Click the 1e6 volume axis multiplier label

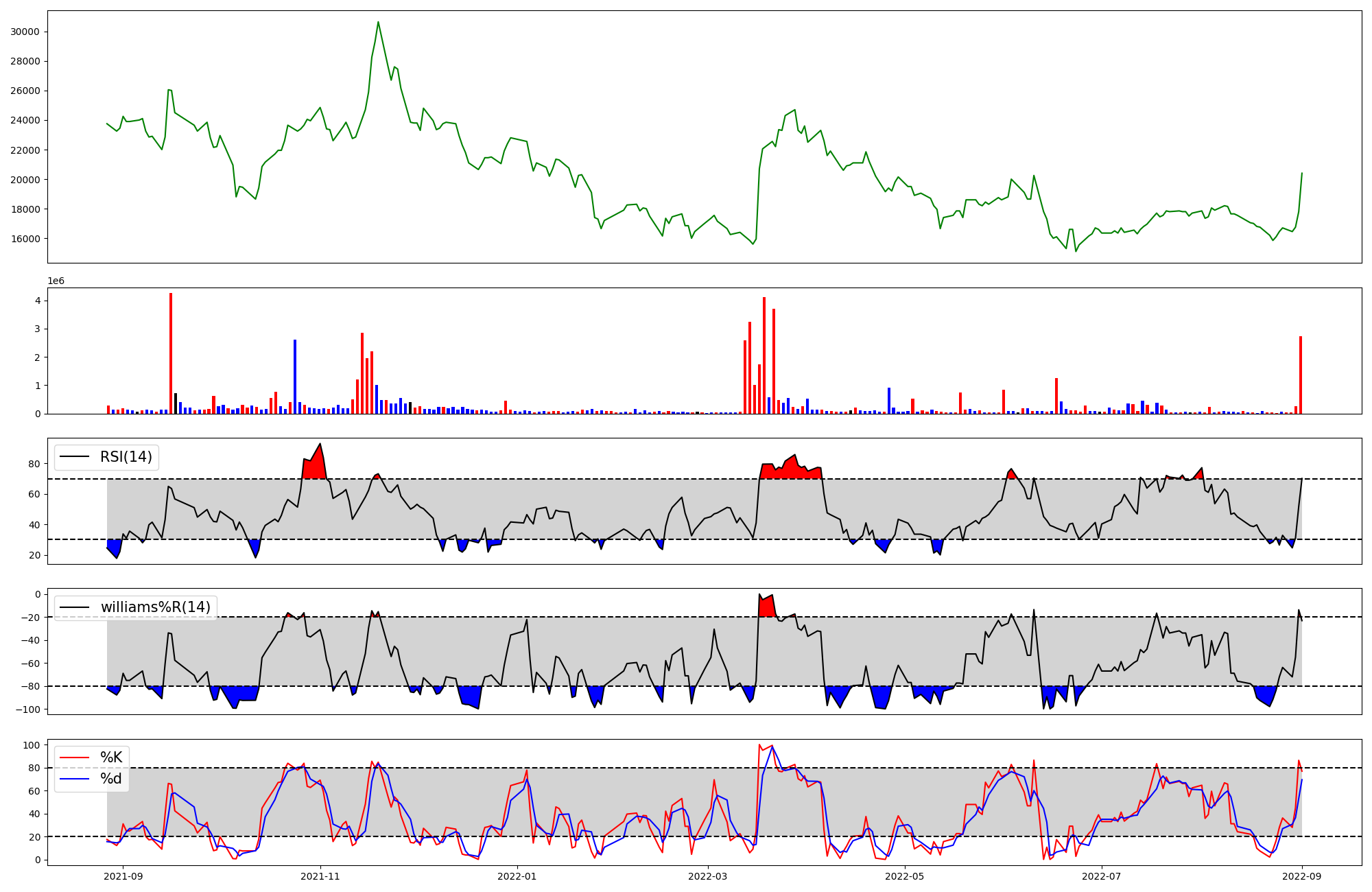[56, 281]
